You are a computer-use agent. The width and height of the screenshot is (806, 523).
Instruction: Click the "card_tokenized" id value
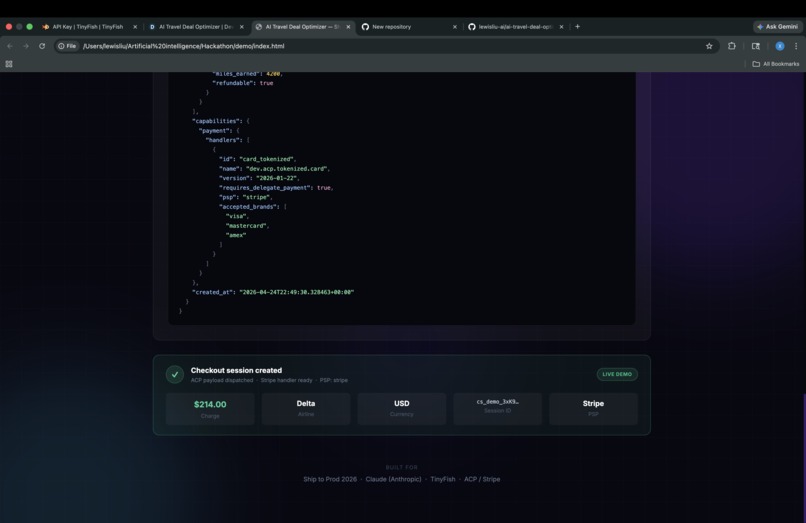pos(267,159)
